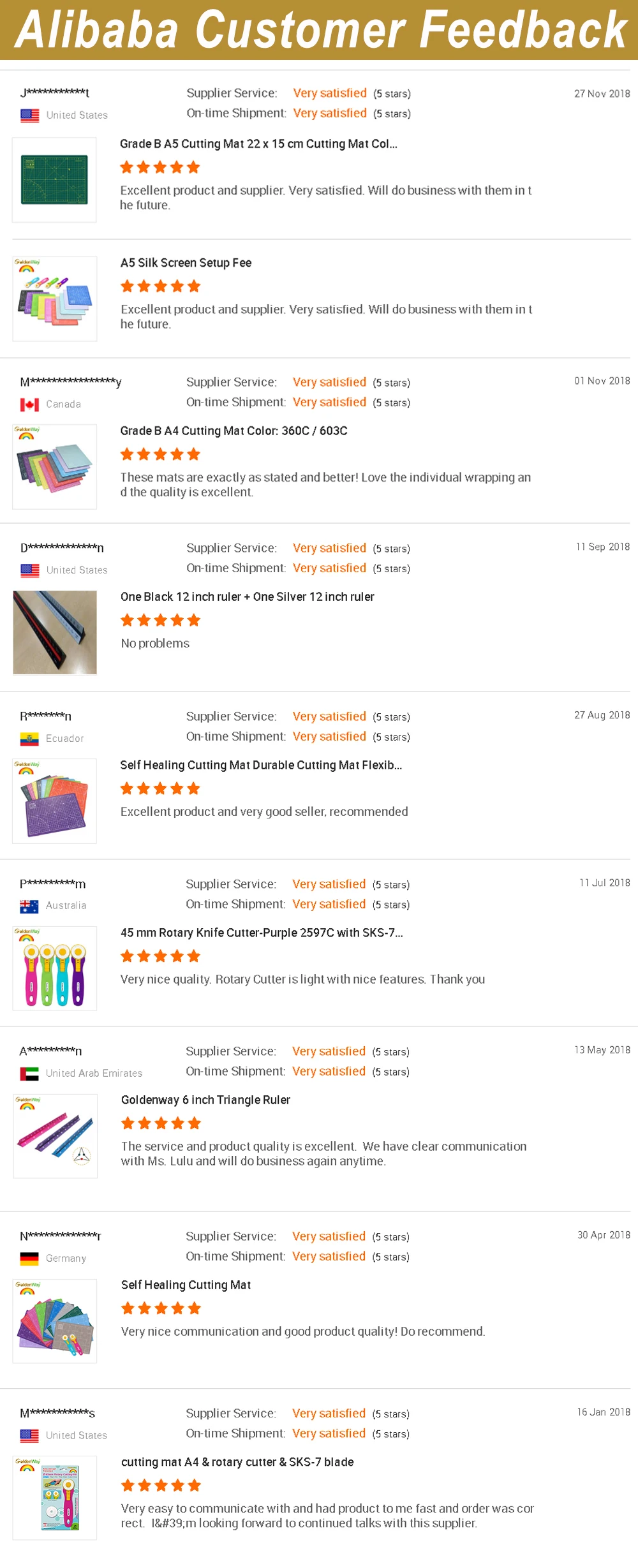Click the Canada flag icon
The width and height of the screenshot is (638, 1568).
(29, 404)
